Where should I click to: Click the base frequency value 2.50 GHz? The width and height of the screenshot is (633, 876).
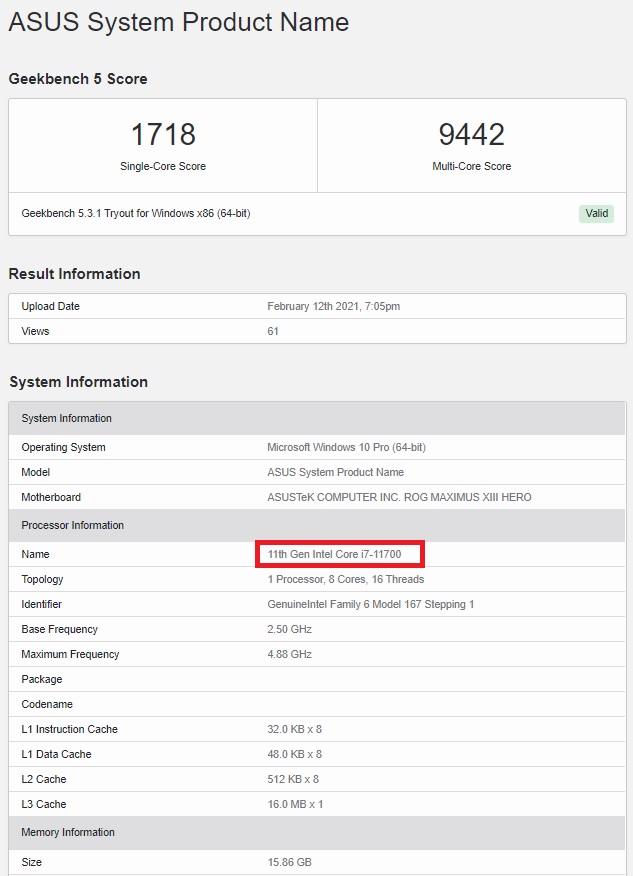point(289,629)
